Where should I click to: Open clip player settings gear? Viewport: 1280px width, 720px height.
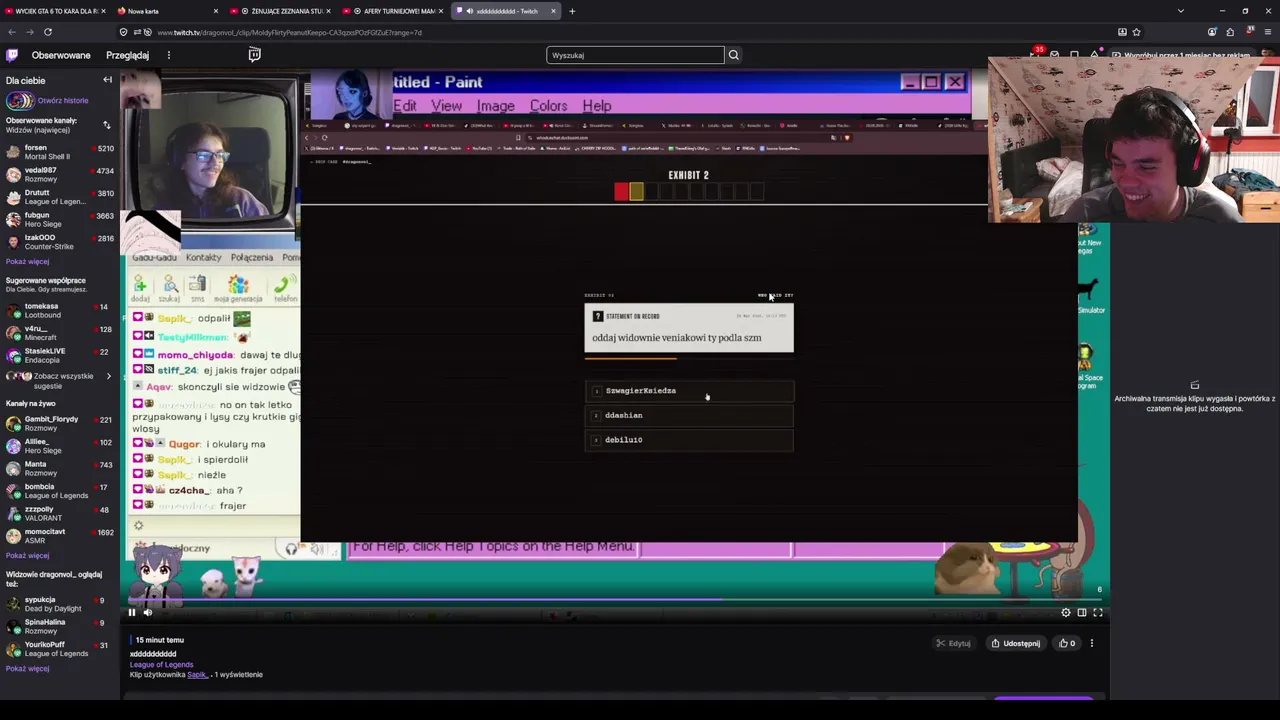[1066, 613]
